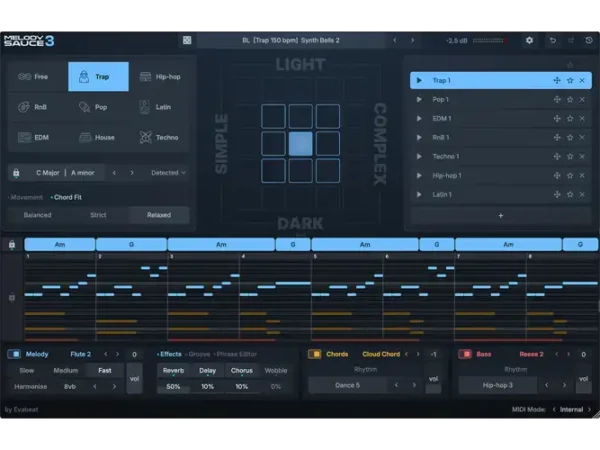Click the first Am chord block
The image size is (600, 450).
(60, 245)
